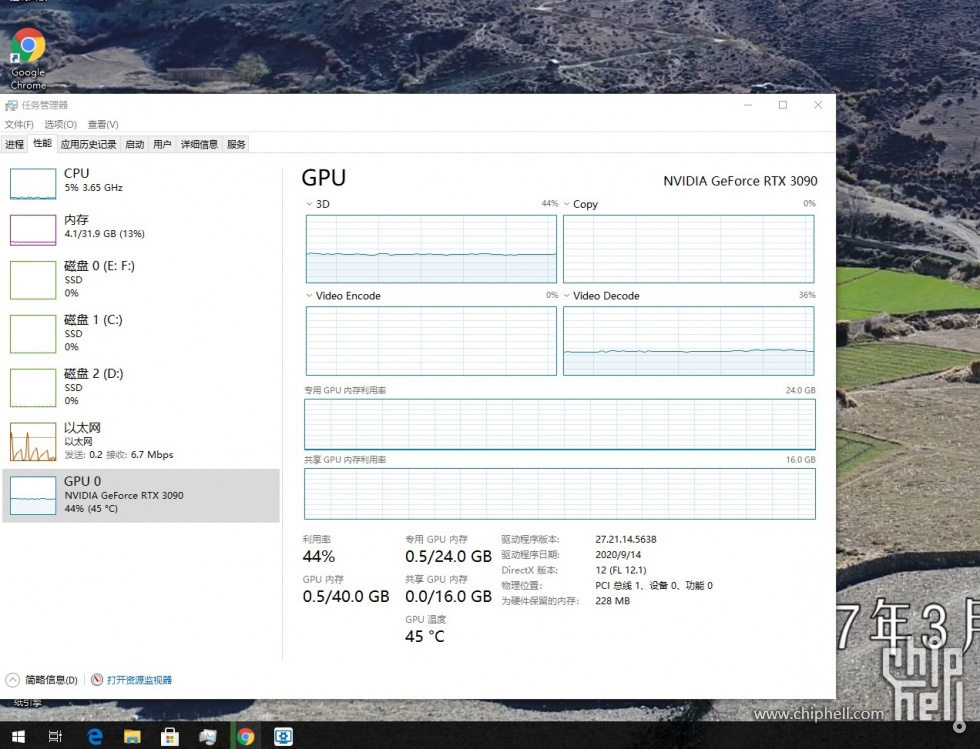The image size is (980, 749).
Task: Select GPU 0 in the performance sidebar
Action: click(x=141, y=496)
